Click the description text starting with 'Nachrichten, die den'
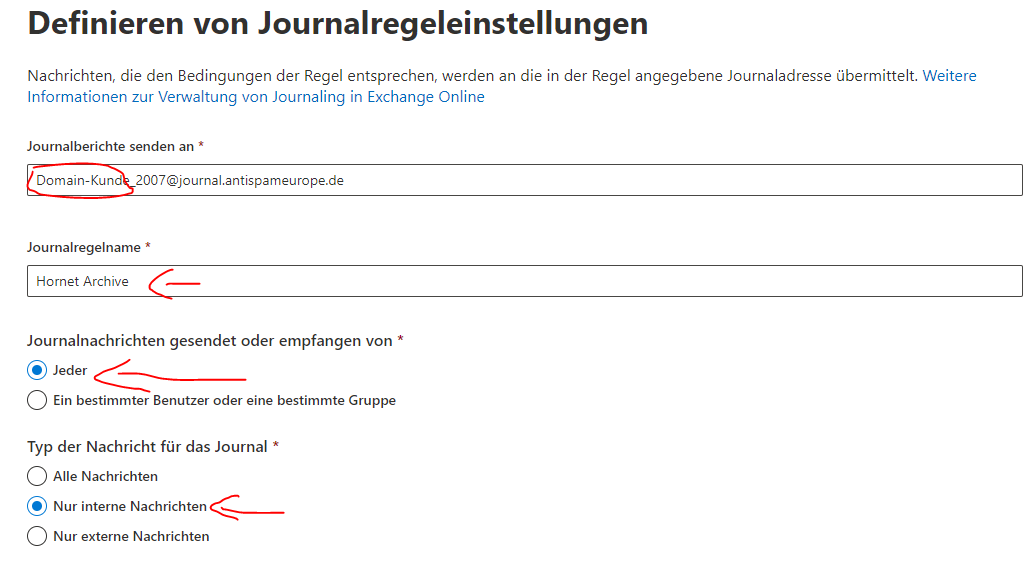The height and width of the screenshot is (566, 1033). 470,76
